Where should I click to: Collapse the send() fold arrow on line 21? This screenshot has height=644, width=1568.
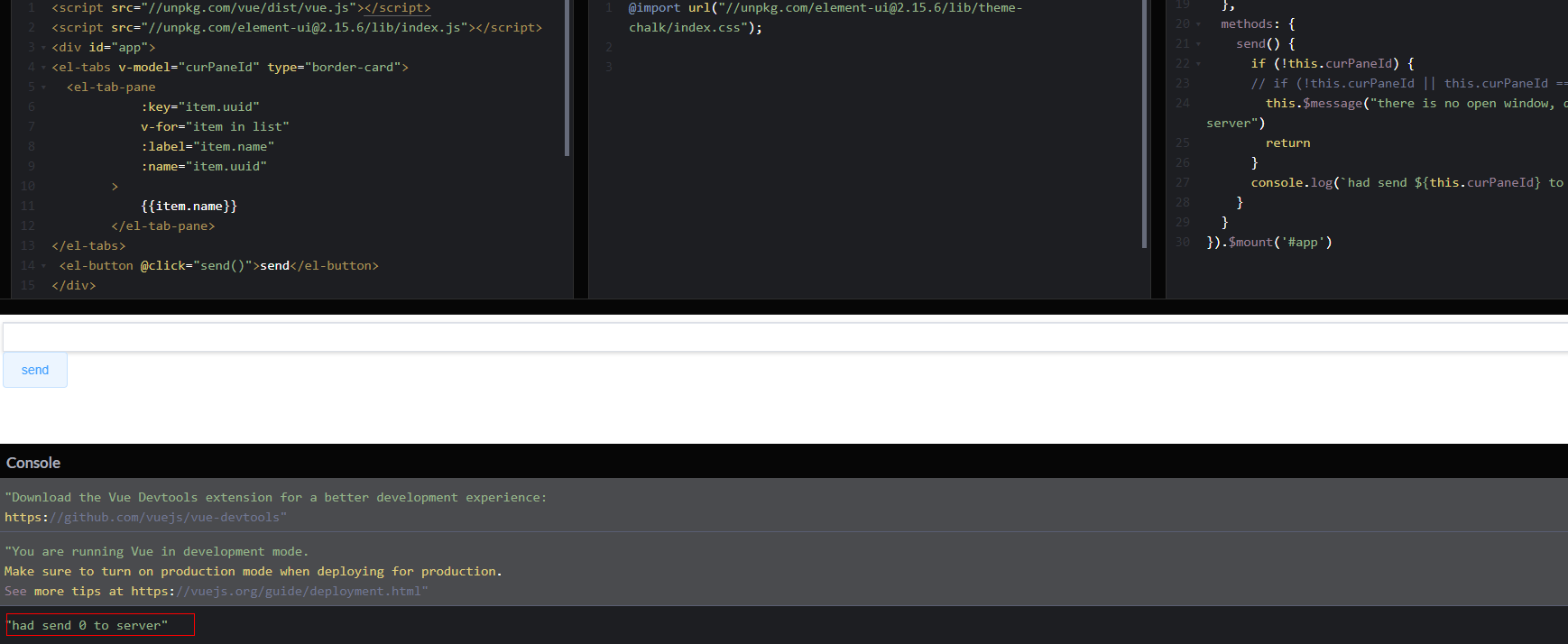(x=1198, y=44)
